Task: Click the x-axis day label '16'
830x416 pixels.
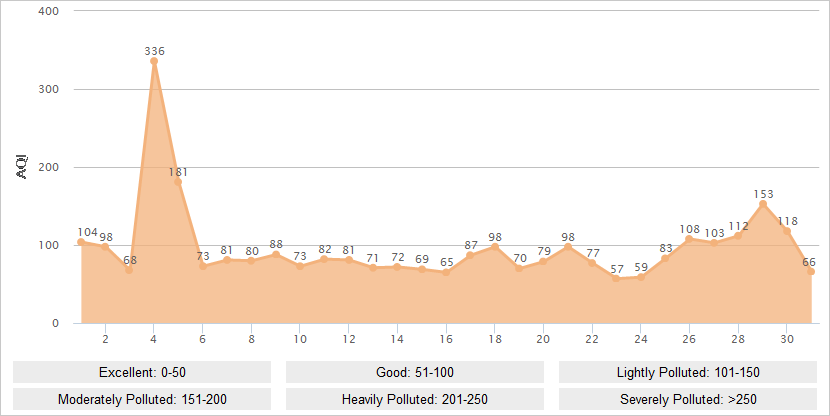Action: coord(446,339)
